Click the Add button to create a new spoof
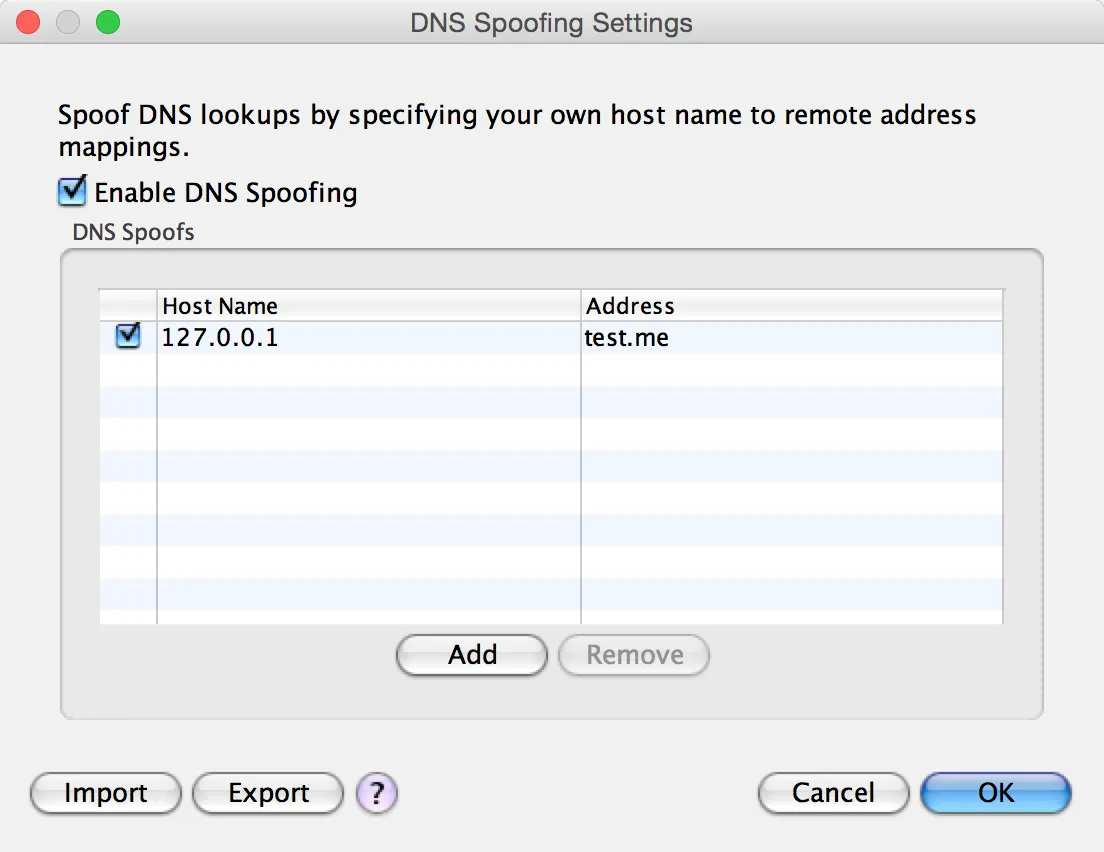Viewport: 1104px width, 852px height. tap(471, 655)
